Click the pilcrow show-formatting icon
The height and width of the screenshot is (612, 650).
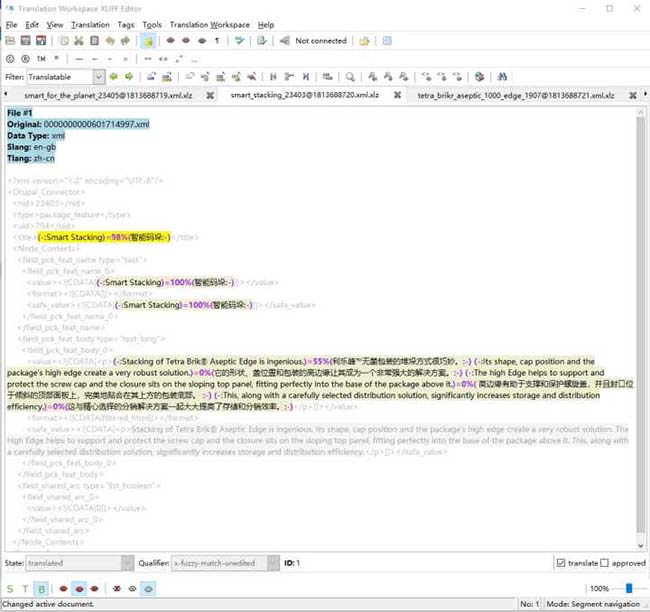(x=216, y=41)
